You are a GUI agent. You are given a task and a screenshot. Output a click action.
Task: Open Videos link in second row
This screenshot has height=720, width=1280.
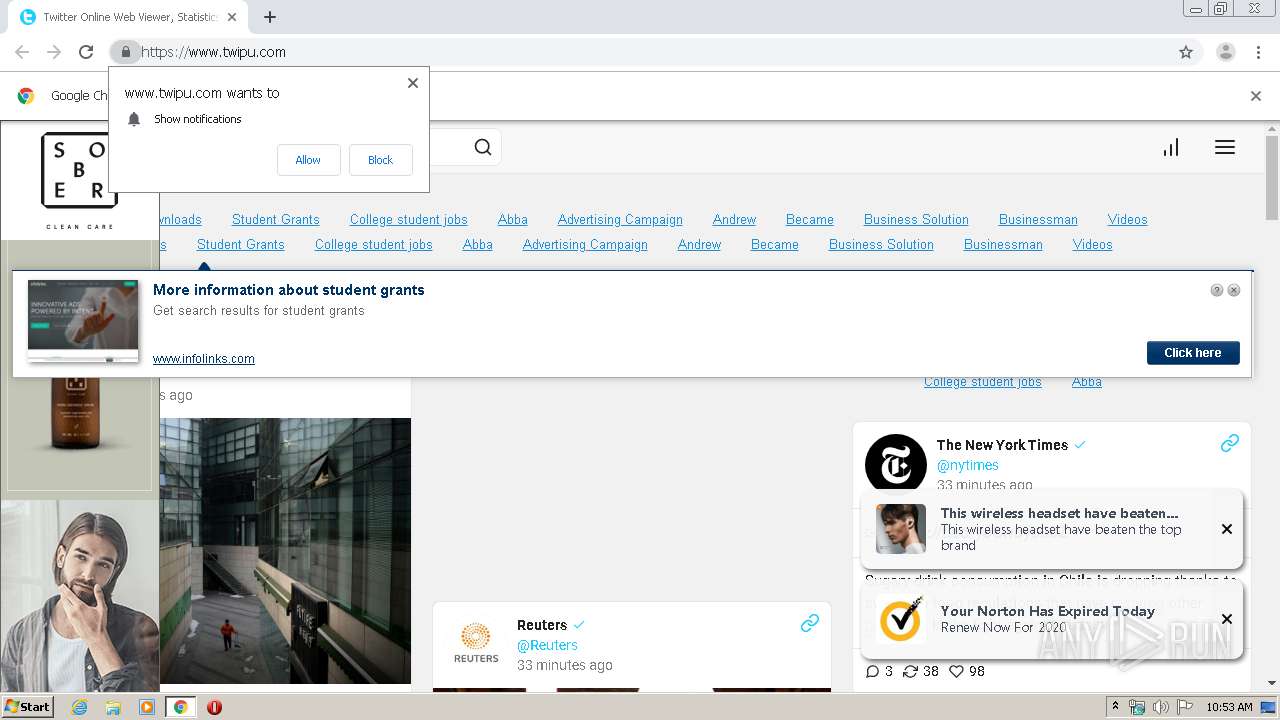tap(1093, 245)
